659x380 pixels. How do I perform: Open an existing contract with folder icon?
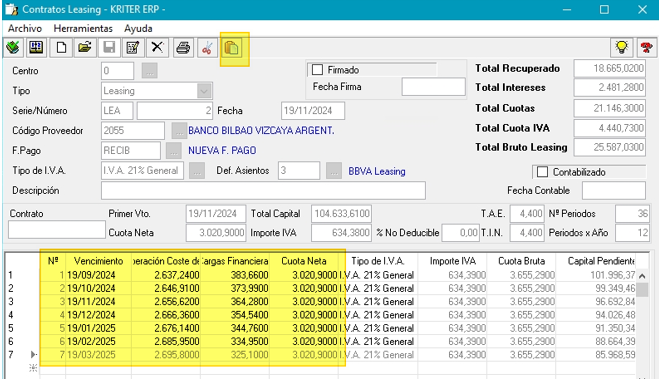(x=85, y=48)
